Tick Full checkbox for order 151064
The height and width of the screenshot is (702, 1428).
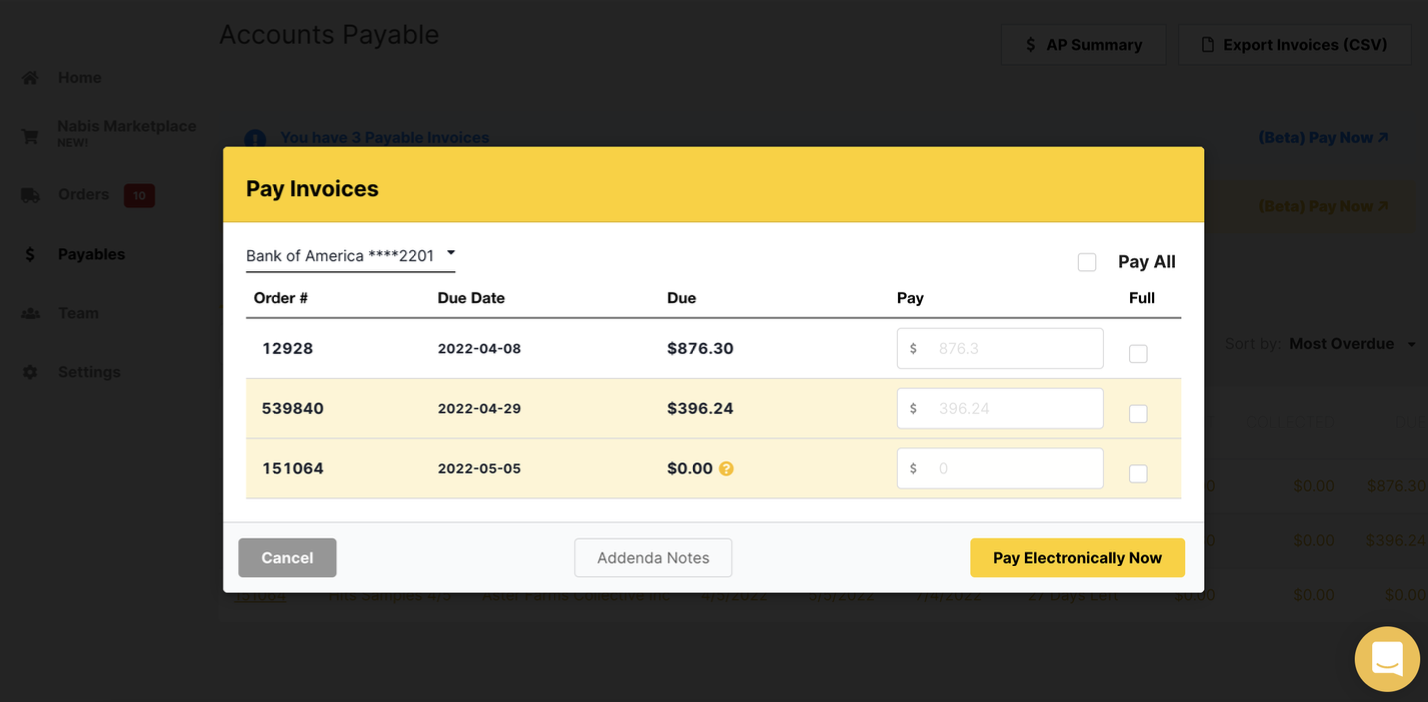click(1138, 473)
